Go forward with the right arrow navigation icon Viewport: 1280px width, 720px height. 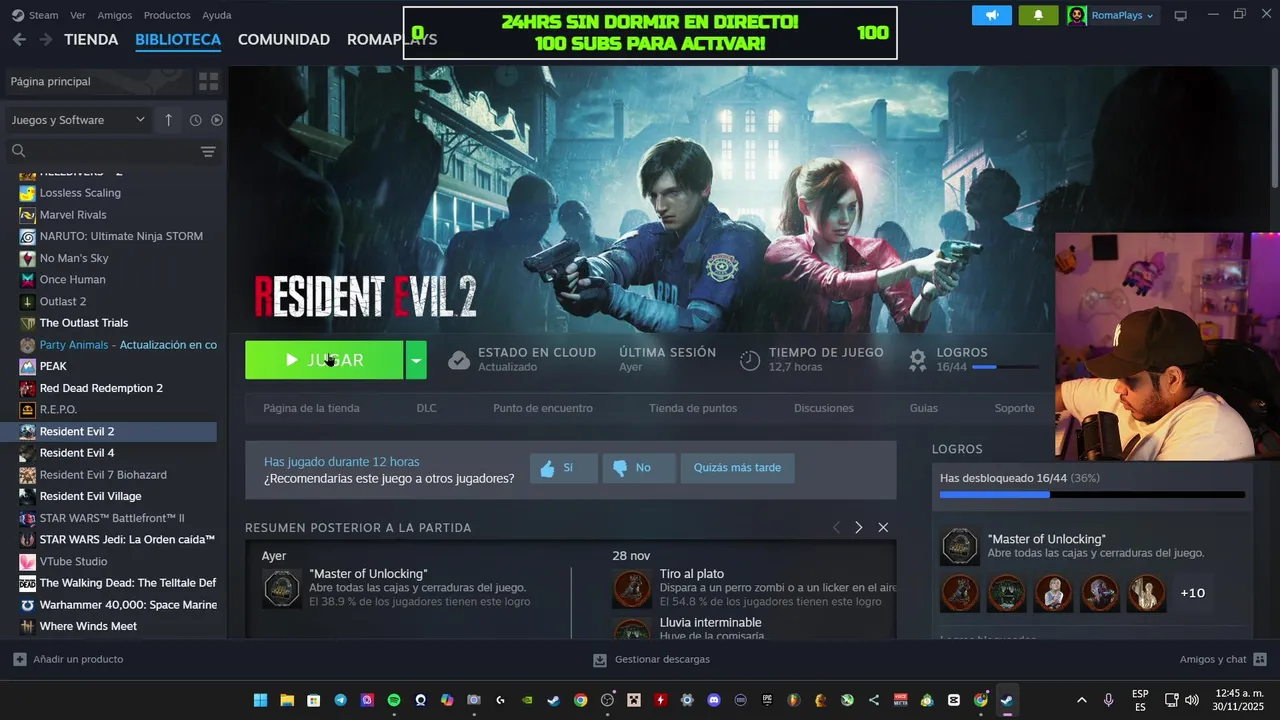click(45, 39)
